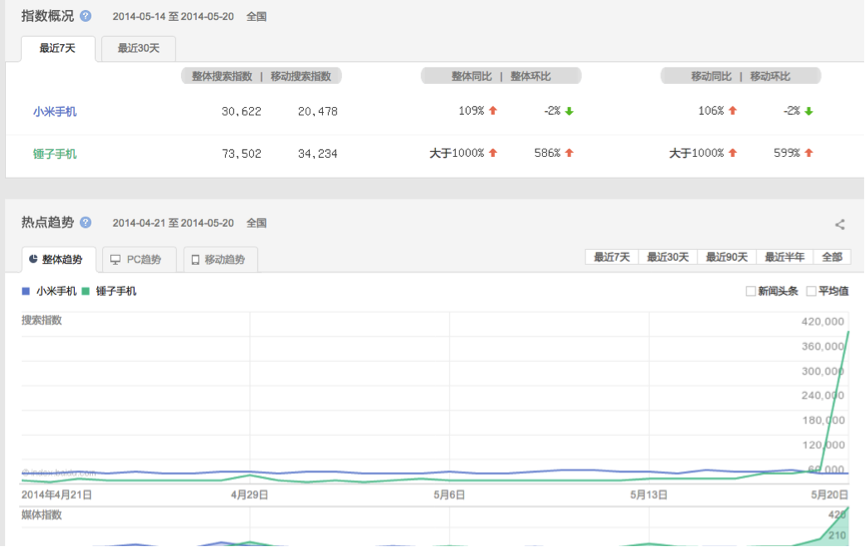Click date range 2014-05-14 至 2014-05-20
This screenshot has height=547, width=865.
click(173, 17)
